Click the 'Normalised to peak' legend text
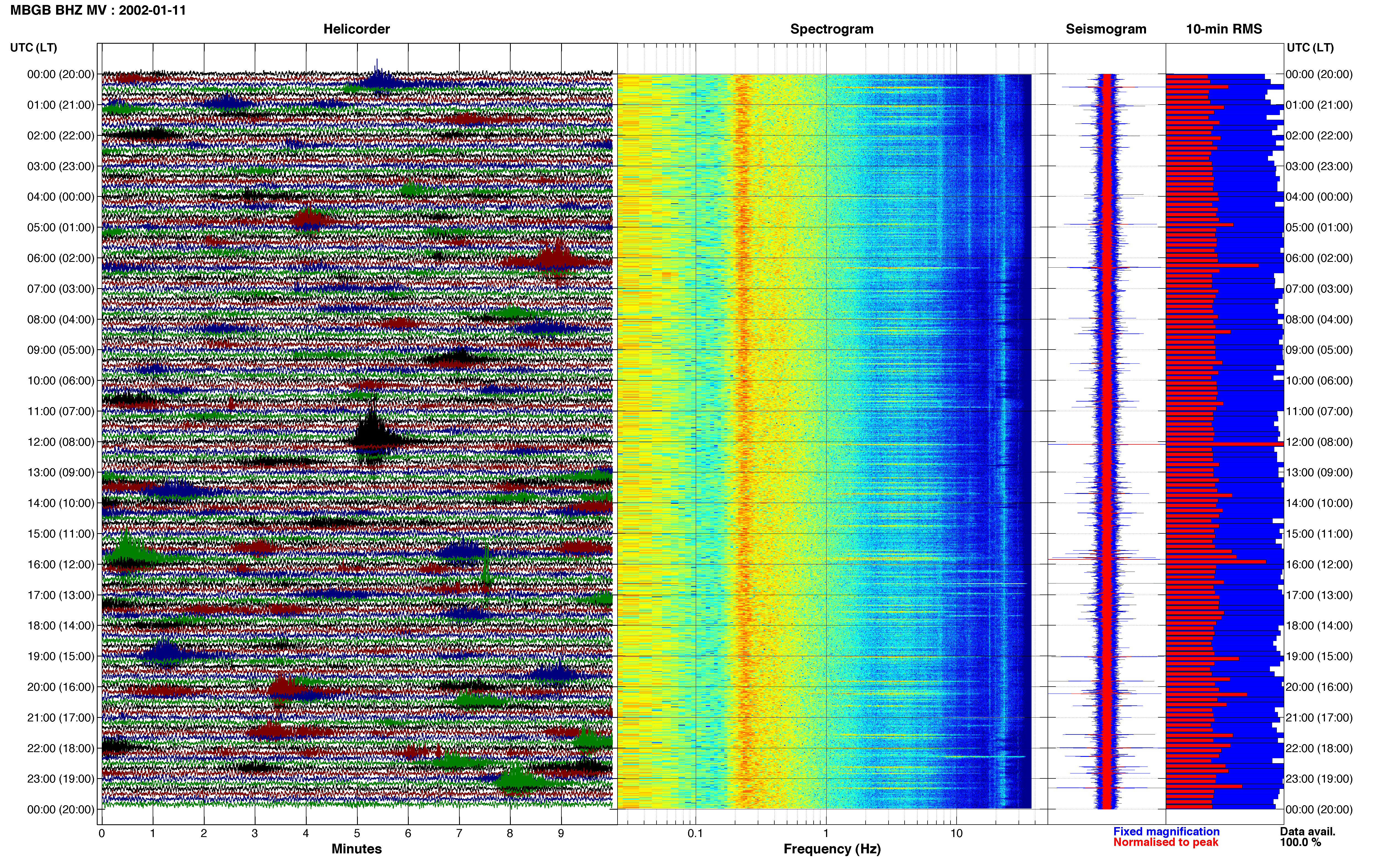1388x868 pixels. pos(1166,842)
